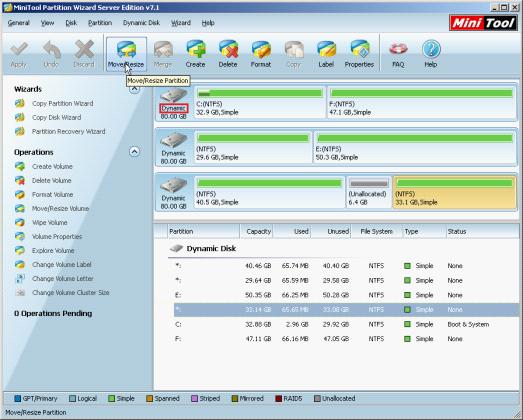This screenshot has height=420, width=523.
Task: Select the 33.1 GB NTFS highlighted block
Action: pyautogui.click(x=455, y=192)
